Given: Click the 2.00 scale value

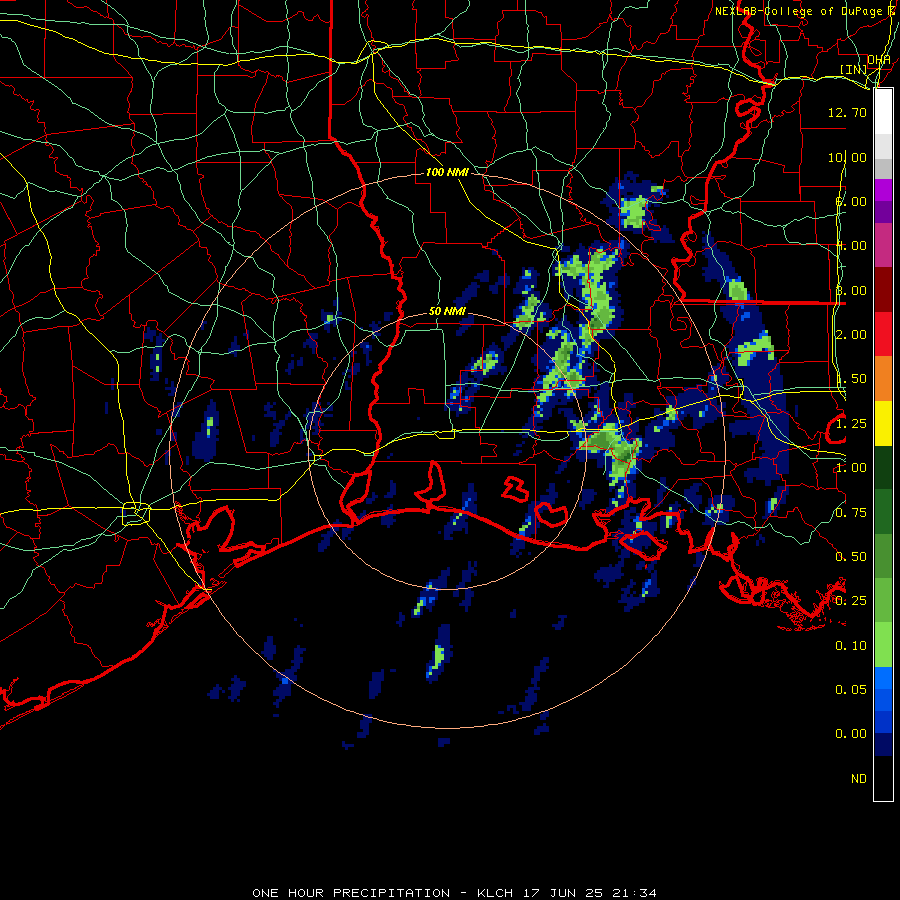Looking at the screenshot, I should click(x=851, y=335).
